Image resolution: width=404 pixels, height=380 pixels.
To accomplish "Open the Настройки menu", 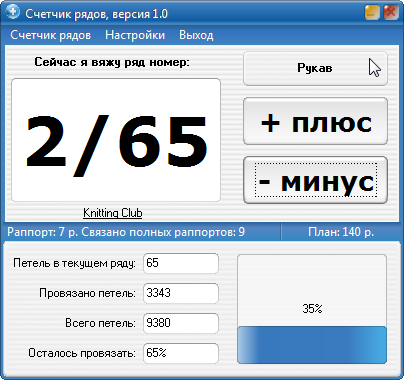I will pos(135,35).
